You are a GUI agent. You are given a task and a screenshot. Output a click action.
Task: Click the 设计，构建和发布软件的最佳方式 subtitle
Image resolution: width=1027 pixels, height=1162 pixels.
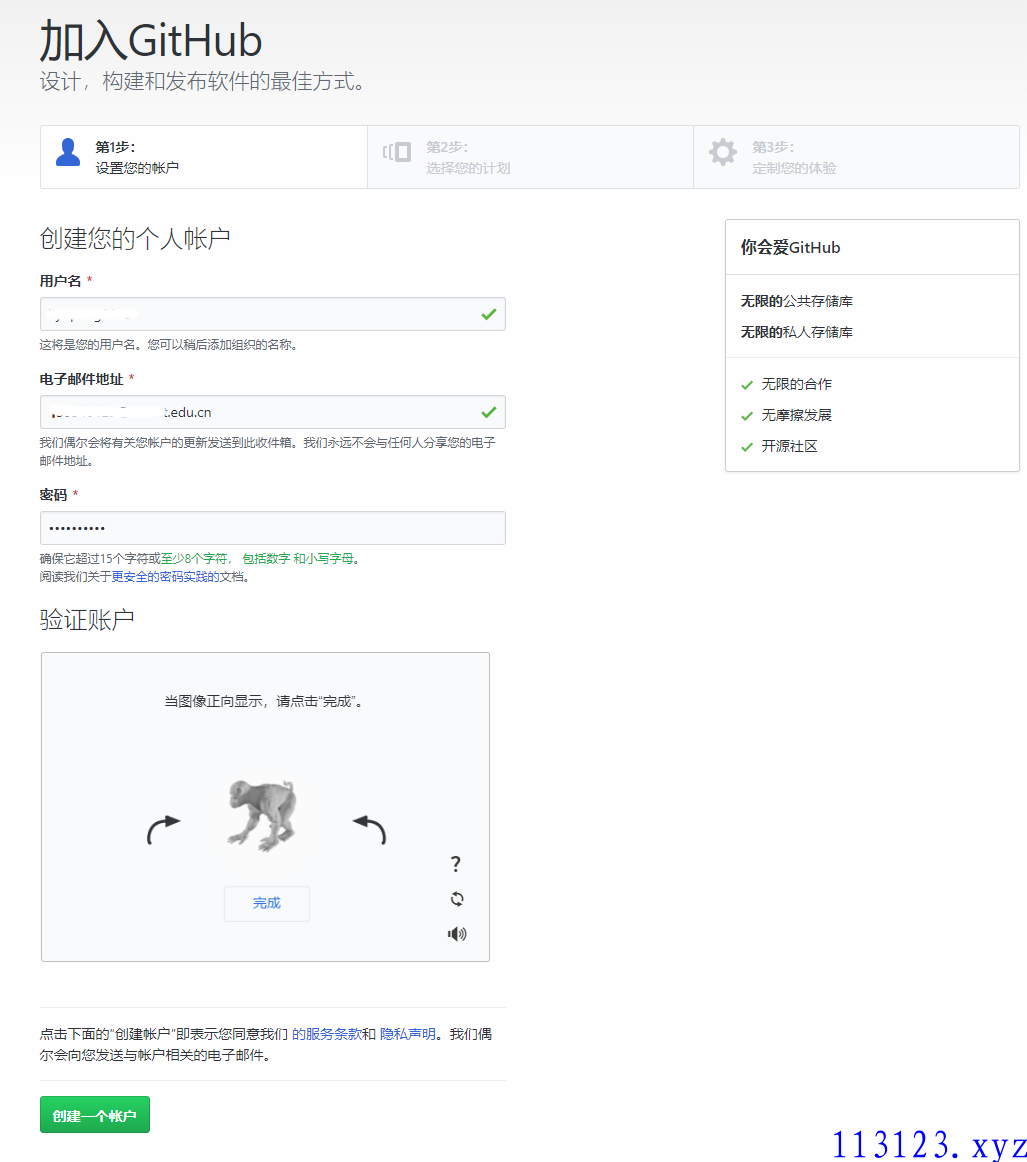coord(202,81)
